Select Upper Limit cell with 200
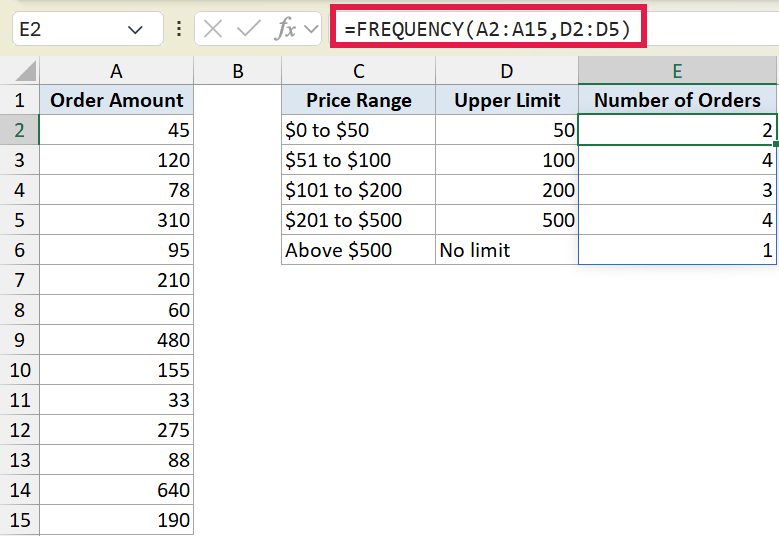 (507, 190)
